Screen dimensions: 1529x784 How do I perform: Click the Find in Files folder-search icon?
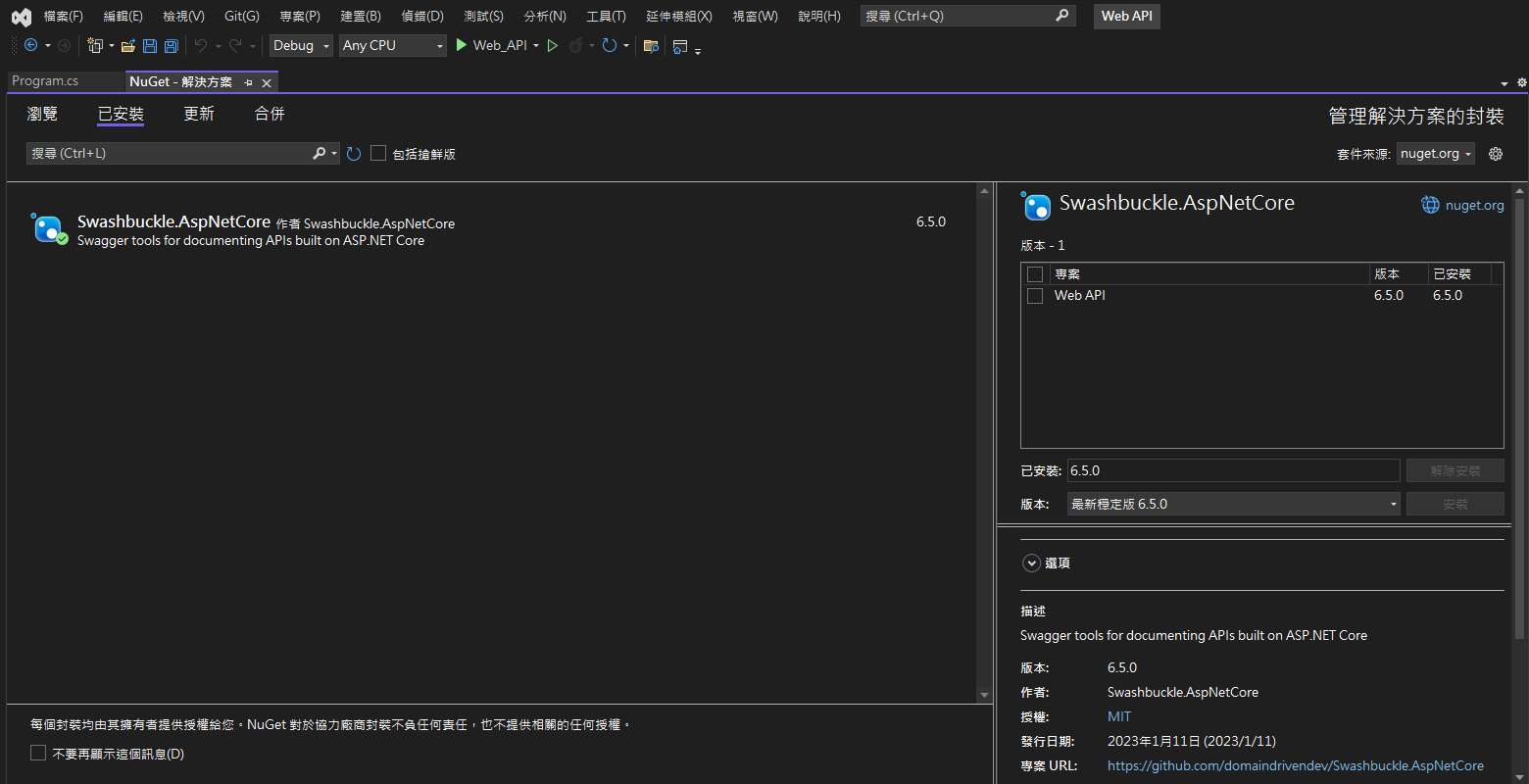[x=651, y=45]
